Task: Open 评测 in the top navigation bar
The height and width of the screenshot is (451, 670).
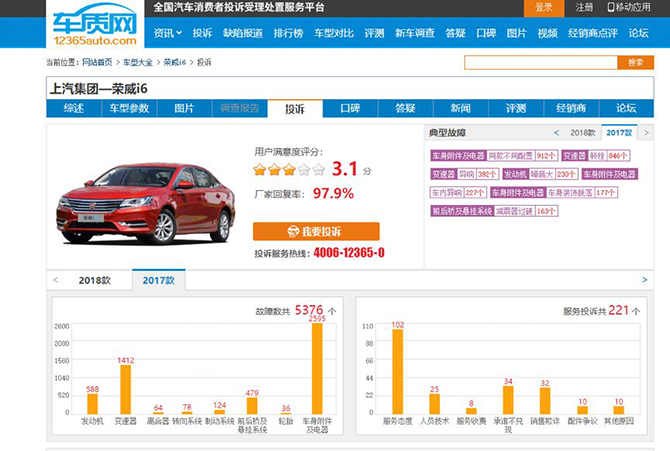Action: 374,33
